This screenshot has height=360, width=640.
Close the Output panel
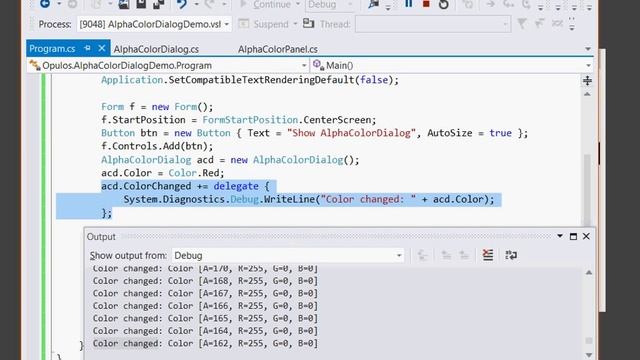point(586,236)
